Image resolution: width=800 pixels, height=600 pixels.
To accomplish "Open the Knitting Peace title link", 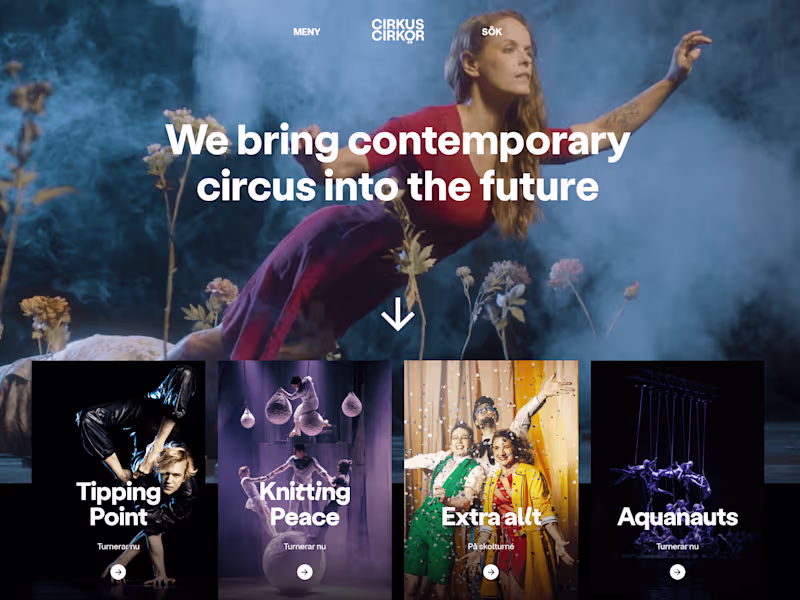I will [x=305, y=504].
